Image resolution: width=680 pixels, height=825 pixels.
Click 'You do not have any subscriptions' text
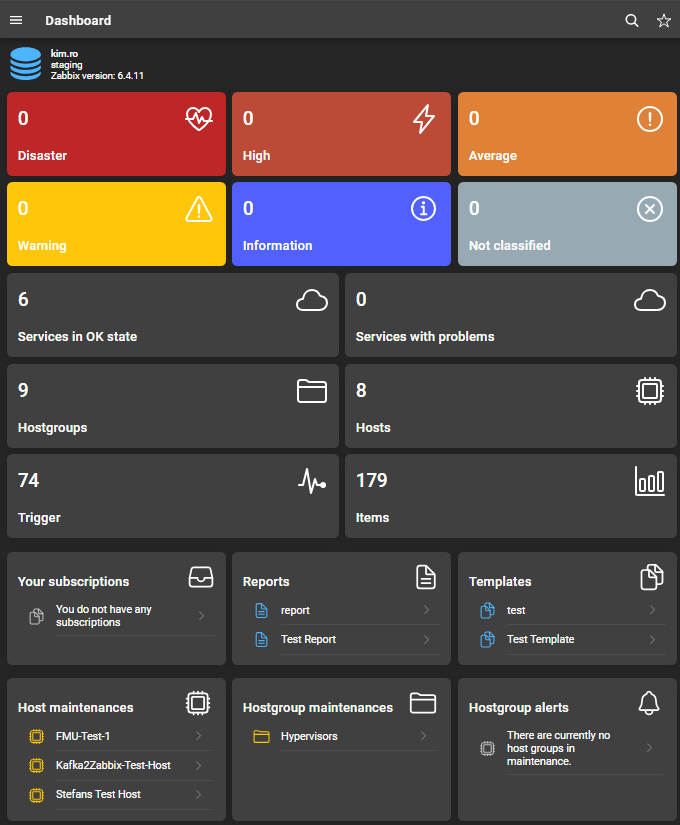[104, 616]
